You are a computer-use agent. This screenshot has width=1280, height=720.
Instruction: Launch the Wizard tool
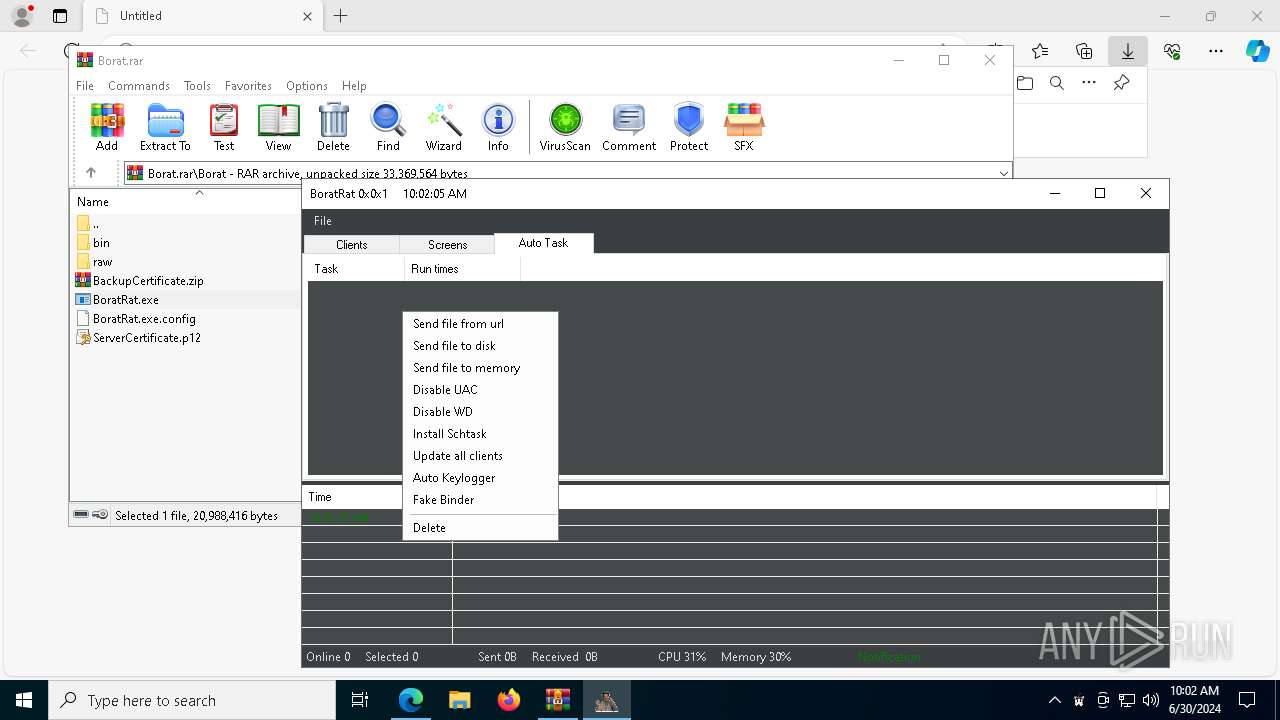click(x=443, y=127)
